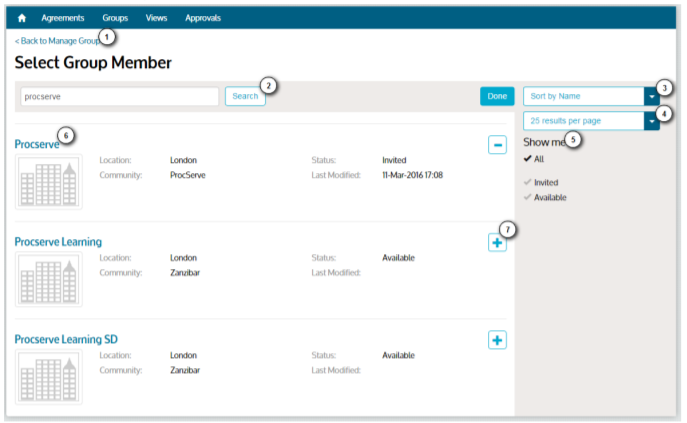
Task: Click the search field containing procserve
Action: tap(118, 97)
